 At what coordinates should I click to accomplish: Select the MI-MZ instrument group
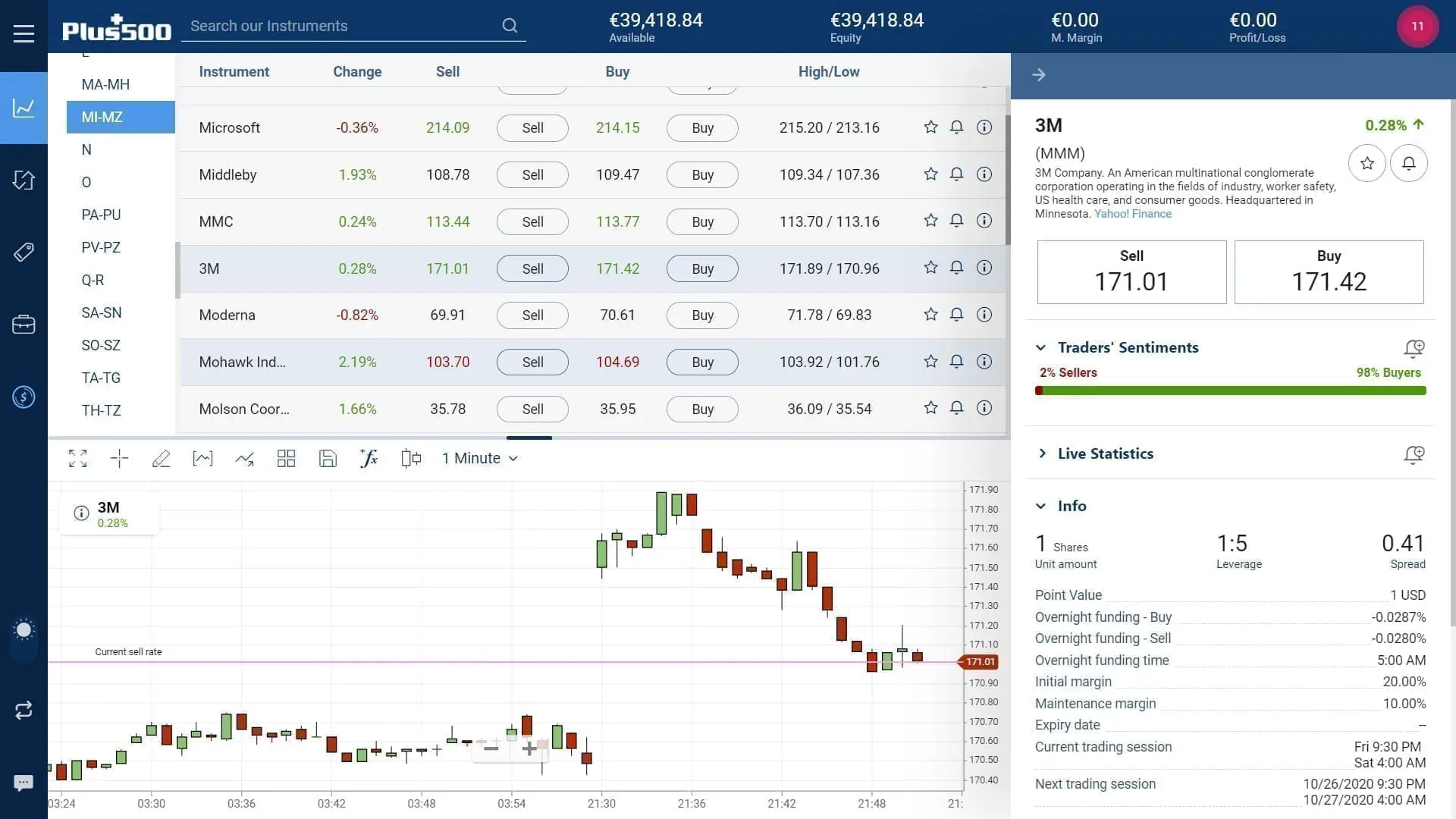click(x=121, y=117)
